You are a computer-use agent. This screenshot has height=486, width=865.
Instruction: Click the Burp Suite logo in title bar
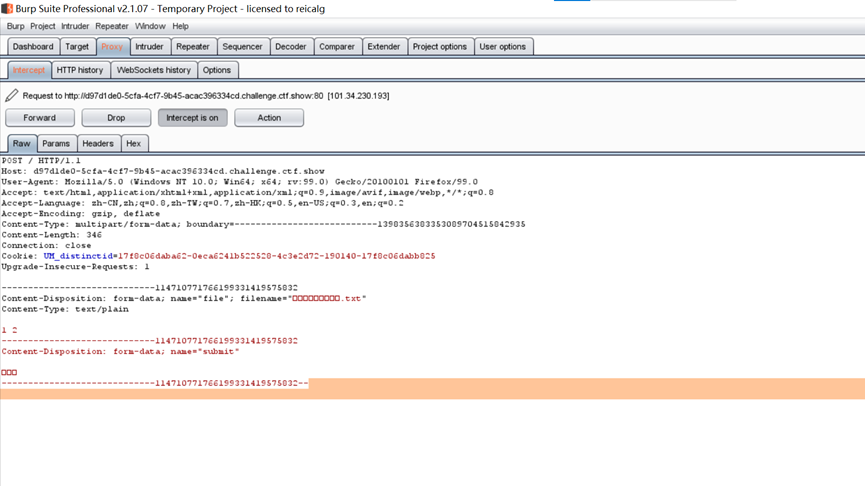[7, 8]
